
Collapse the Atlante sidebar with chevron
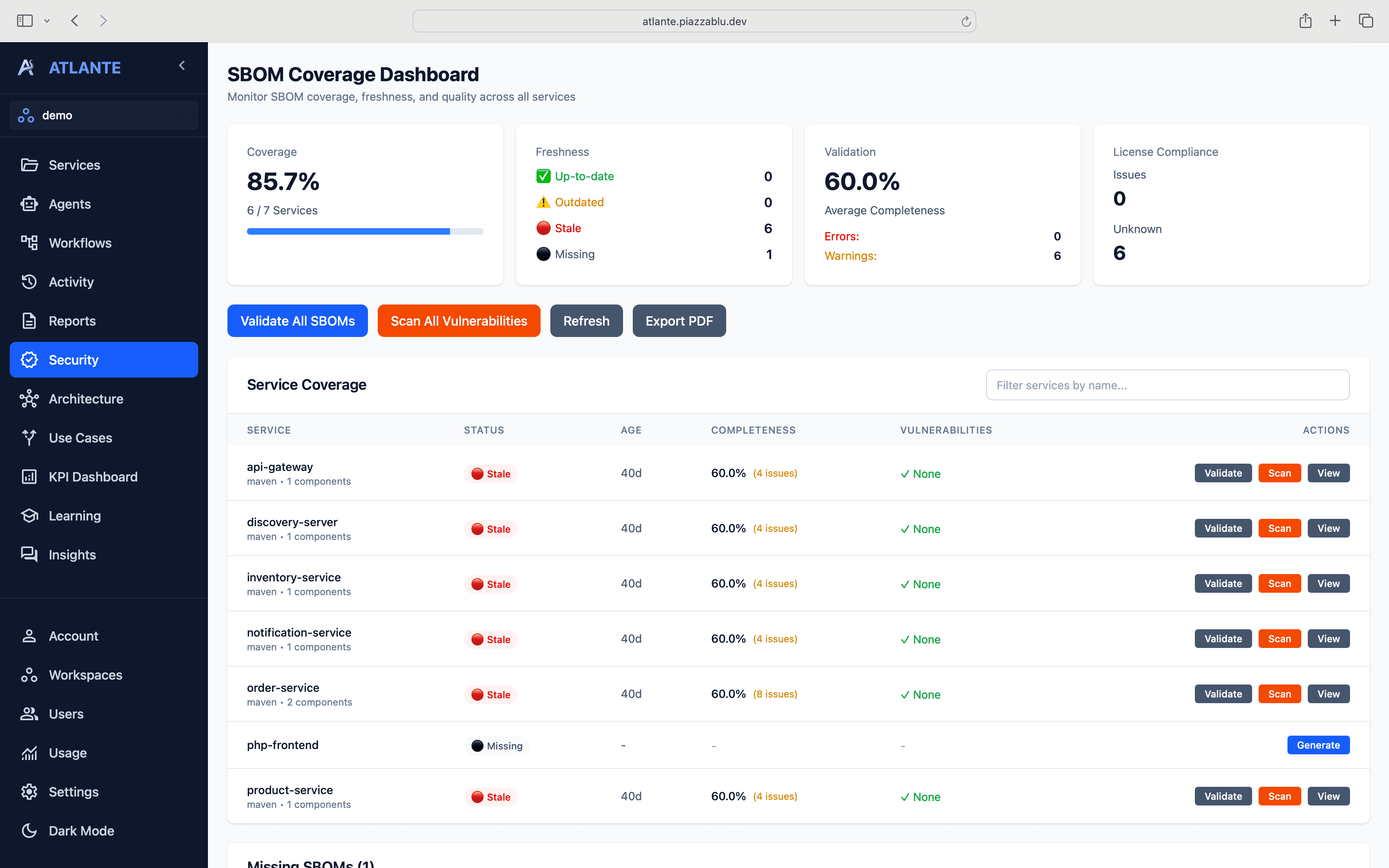(182, 66)
